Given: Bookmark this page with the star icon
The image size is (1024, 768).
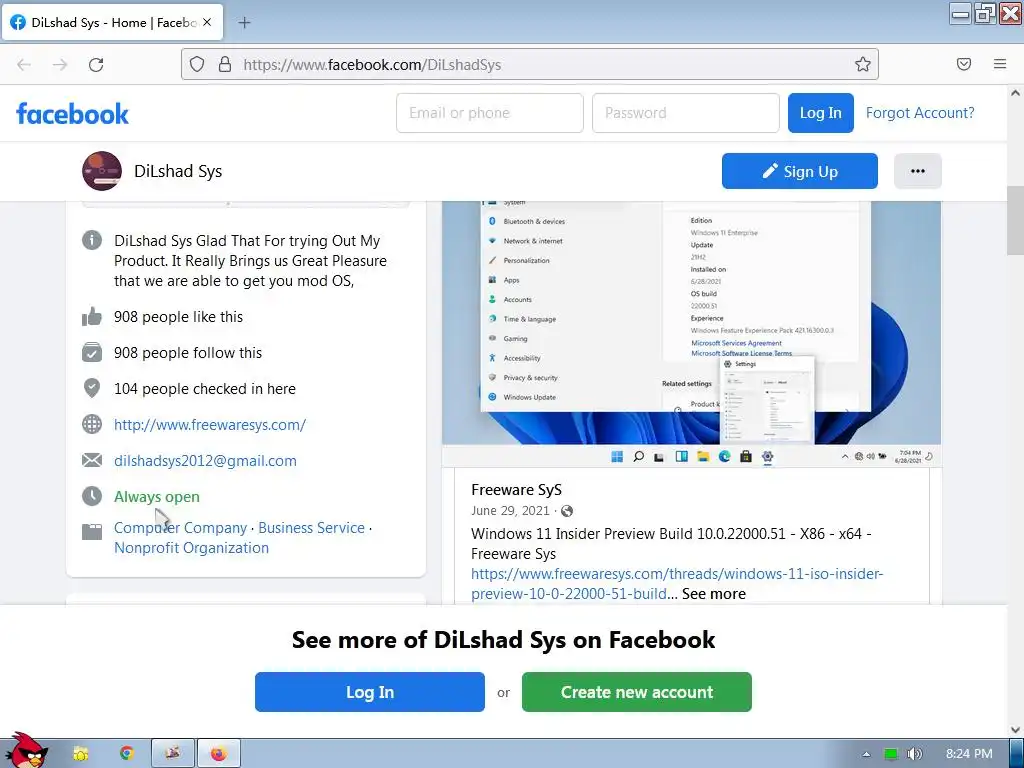Looking at the screenshot, I should coord(863,64).
